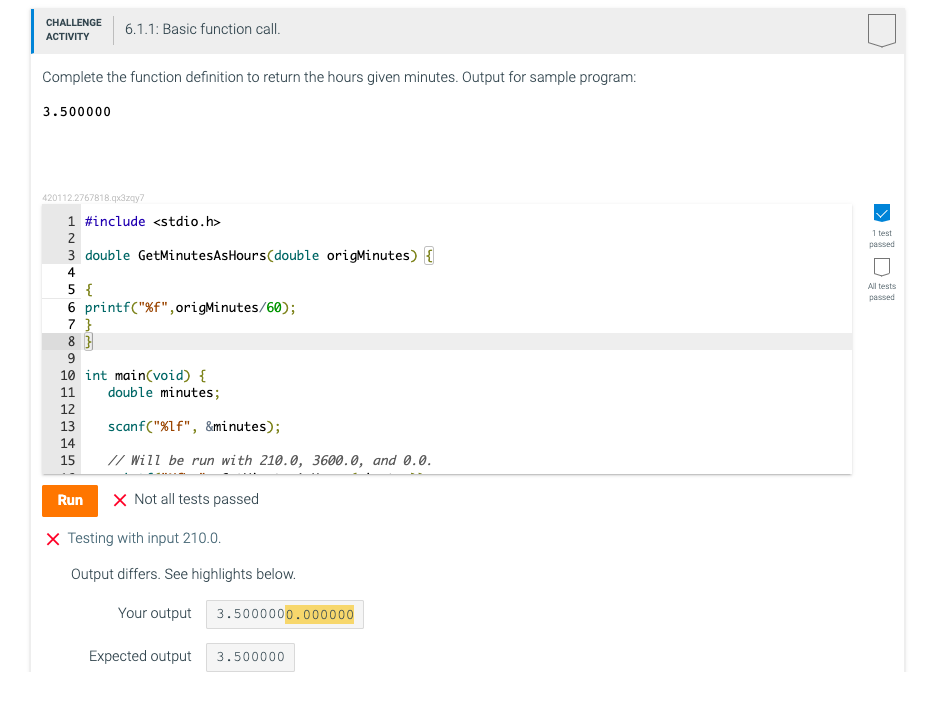The height and width of the screenshot is (723, 929).
Task: Click the red X beside "Testing with input 210.0"
Action: click(x=53, y=537)
